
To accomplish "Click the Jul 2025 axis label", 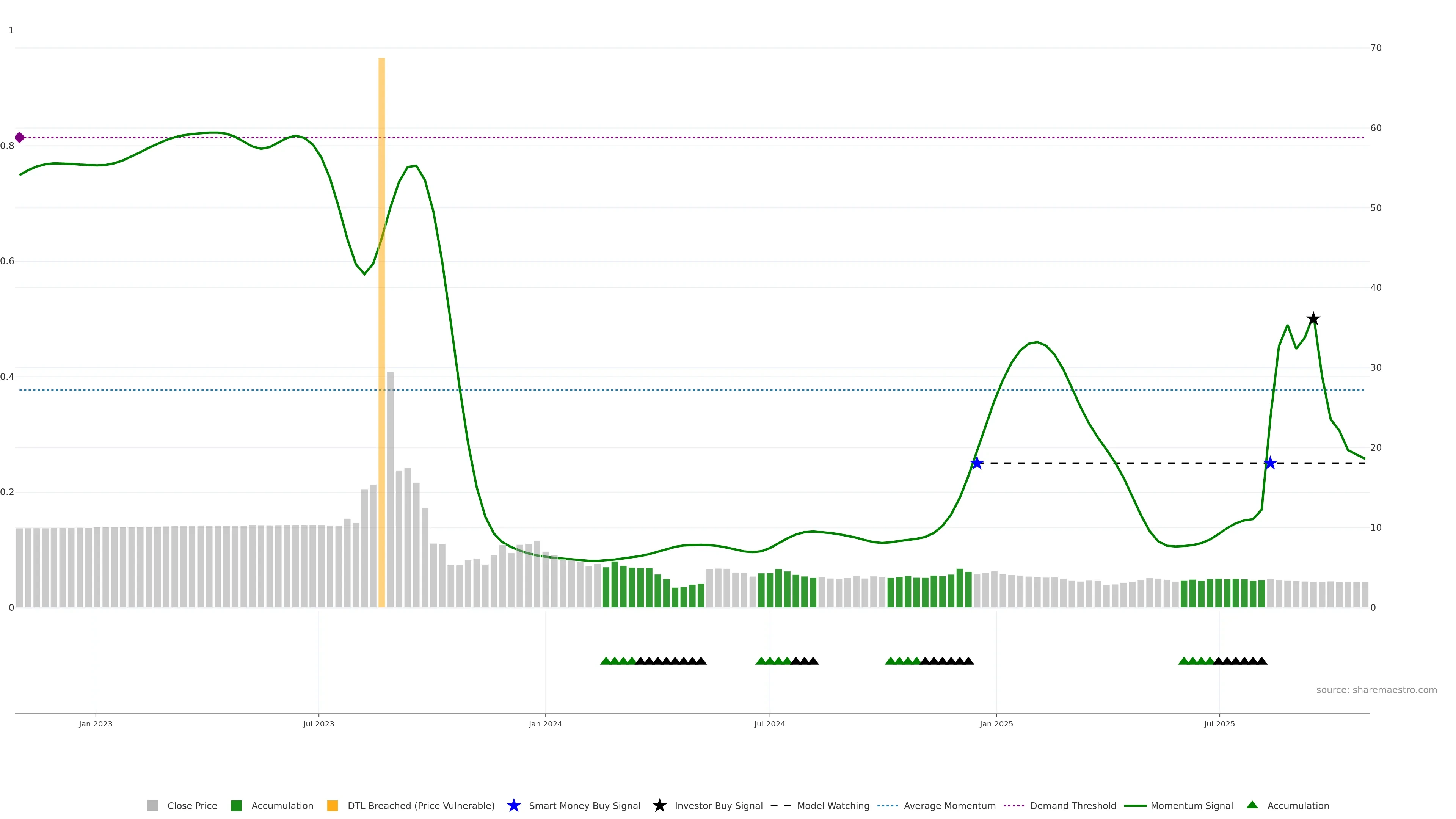I will 1219,723.
